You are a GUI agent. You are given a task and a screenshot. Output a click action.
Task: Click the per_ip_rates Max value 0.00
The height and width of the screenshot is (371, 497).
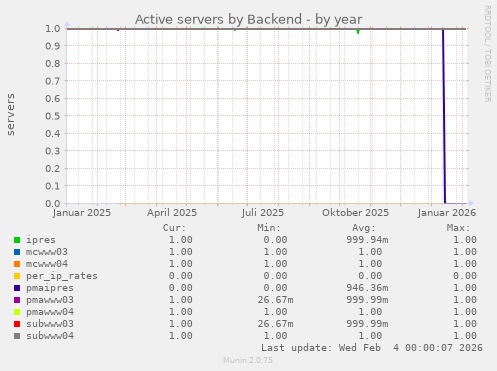click(x=465, y=276)
